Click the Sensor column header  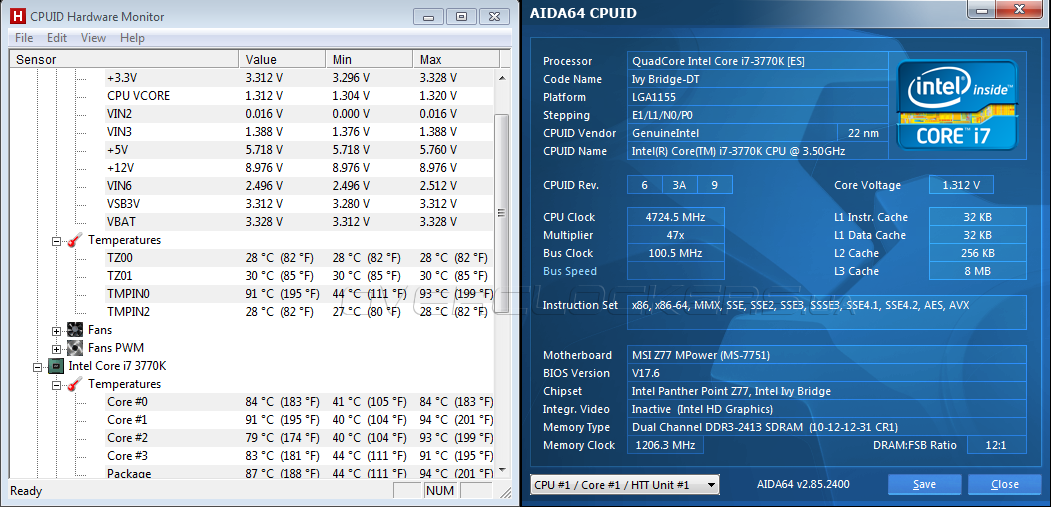click(125, 60)
